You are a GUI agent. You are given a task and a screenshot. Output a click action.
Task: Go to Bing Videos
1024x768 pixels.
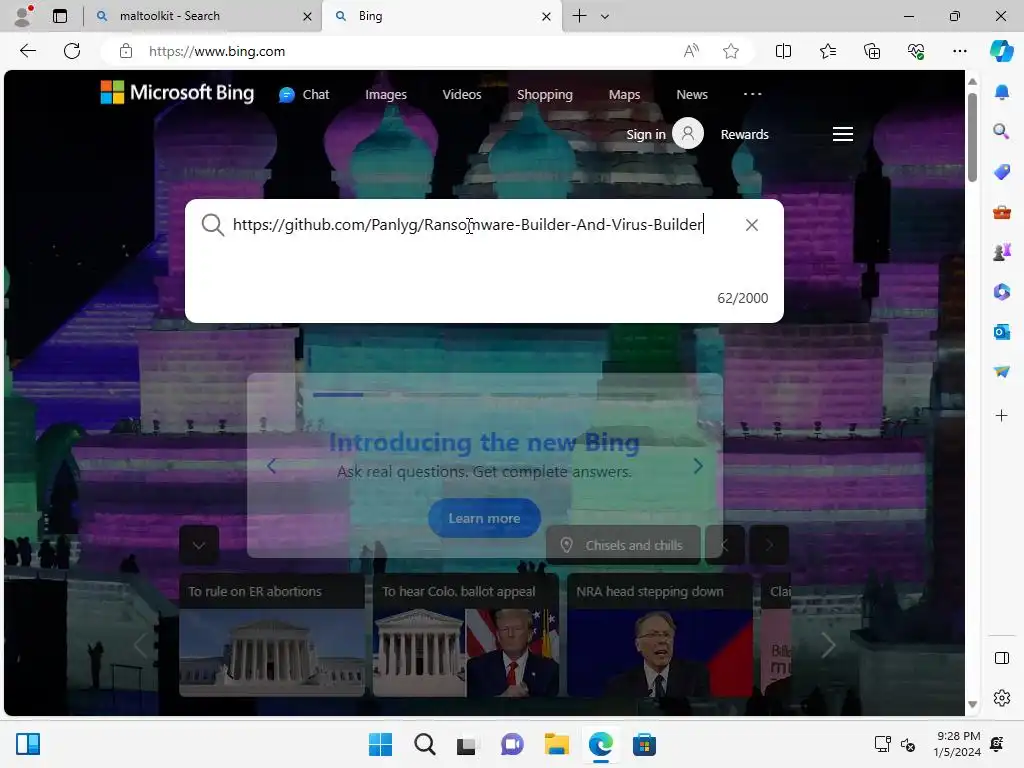point(462,95)
